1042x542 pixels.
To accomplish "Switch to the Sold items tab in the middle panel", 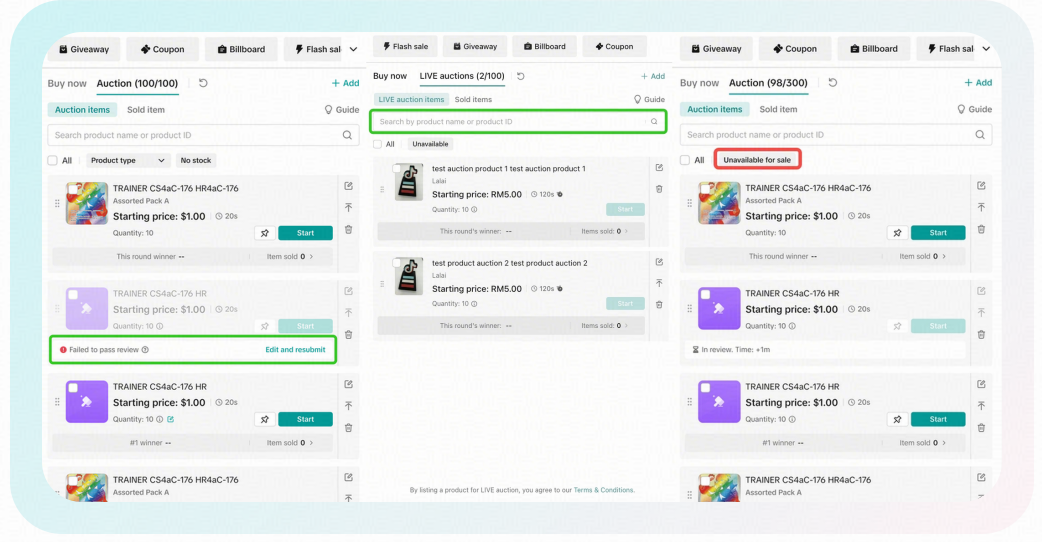I will coord(473,100).
